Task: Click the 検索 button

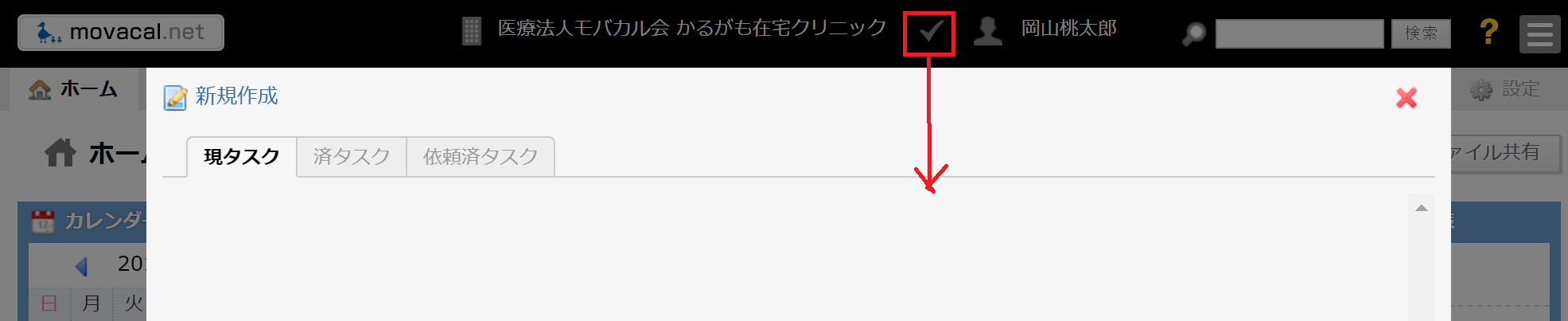Action: coord(1421,33)
